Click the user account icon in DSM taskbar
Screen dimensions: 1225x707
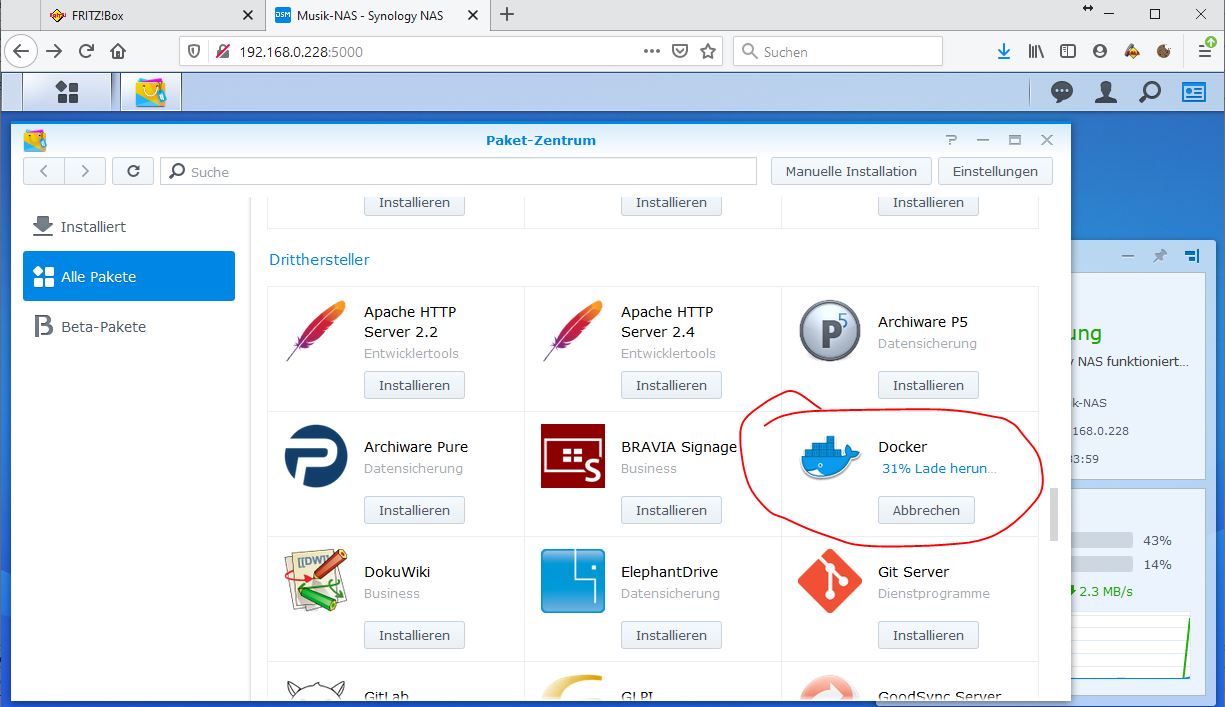[1105, 91]
